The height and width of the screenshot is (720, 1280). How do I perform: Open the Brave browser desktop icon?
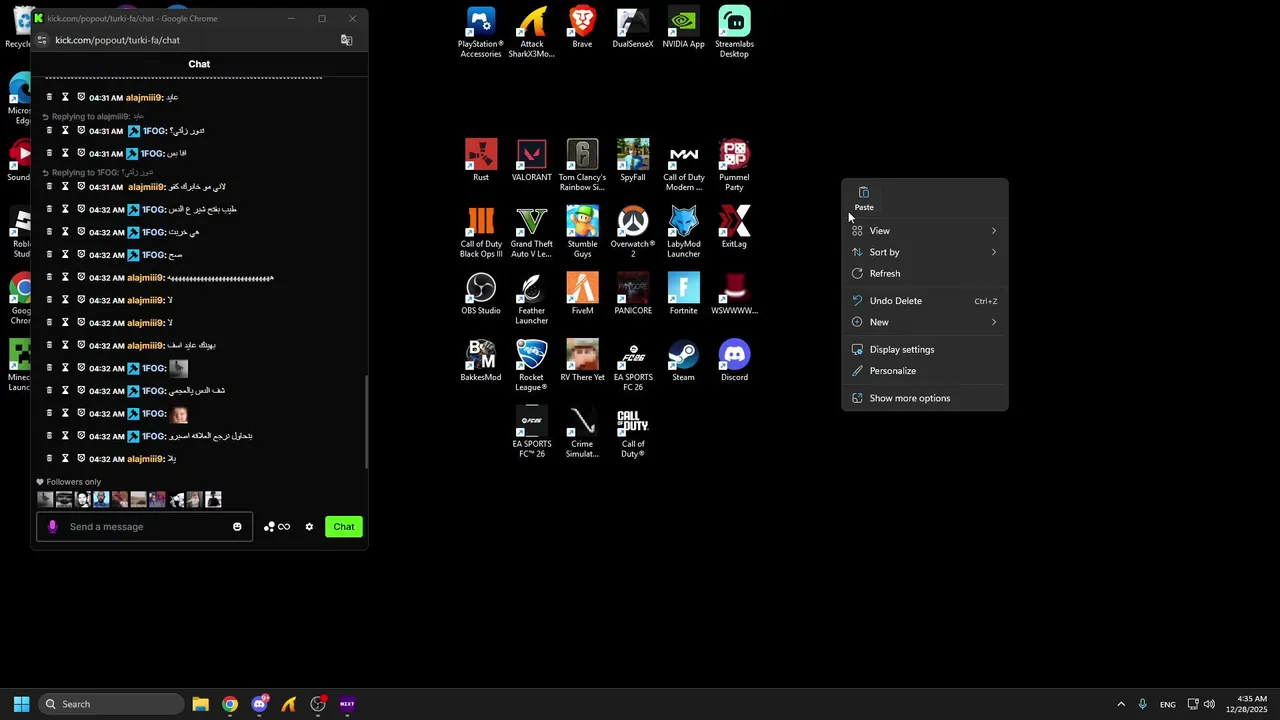coord(582,28)
